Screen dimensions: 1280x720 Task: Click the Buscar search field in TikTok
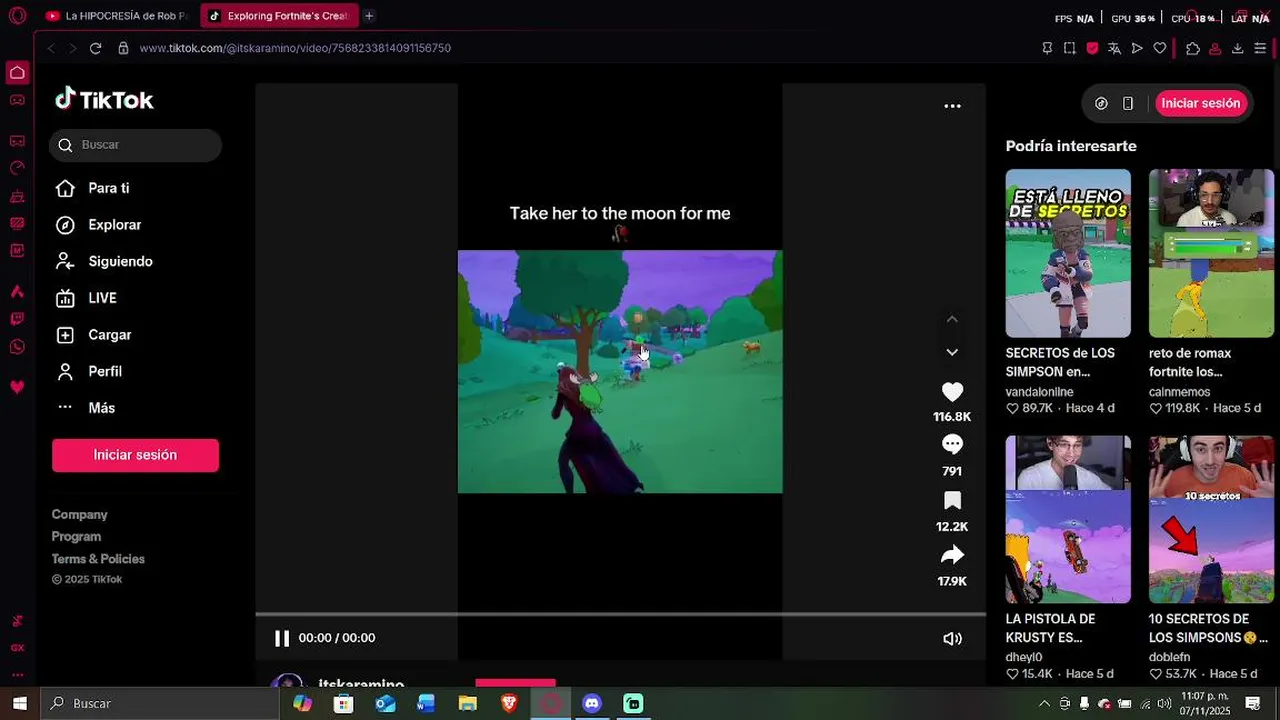(x=135, y=145)
